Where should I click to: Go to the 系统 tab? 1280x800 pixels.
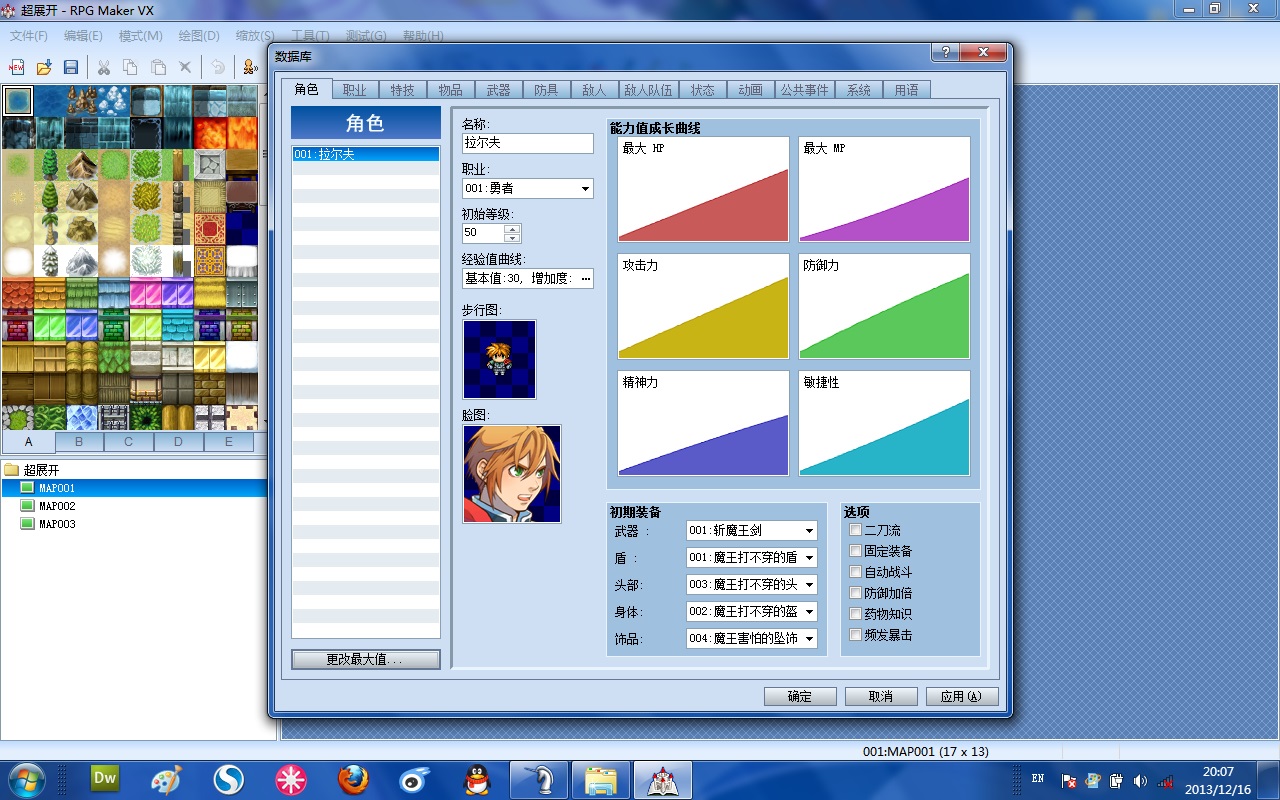[858, 90]
